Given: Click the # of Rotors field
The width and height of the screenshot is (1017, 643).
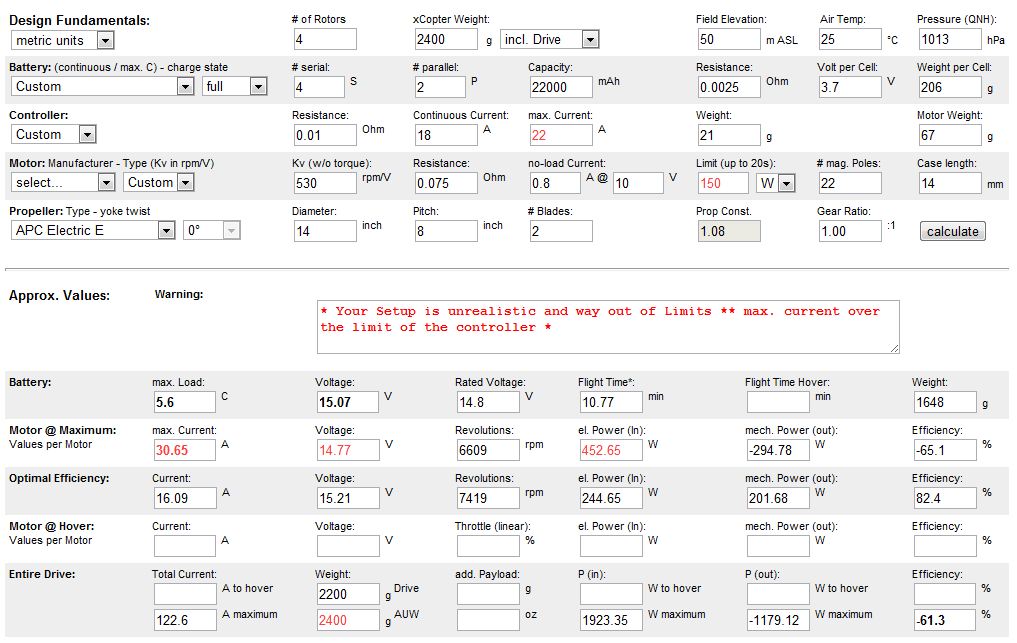Looking at the screenshot, I should 325,40.
